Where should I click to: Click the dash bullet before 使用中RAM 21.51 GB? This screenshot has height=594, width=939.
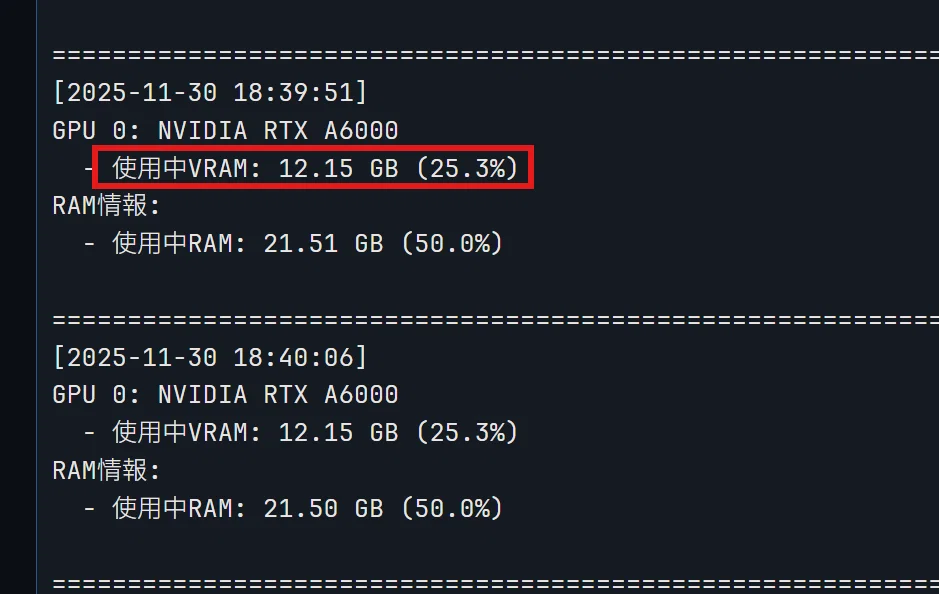[x=89, y=244]
